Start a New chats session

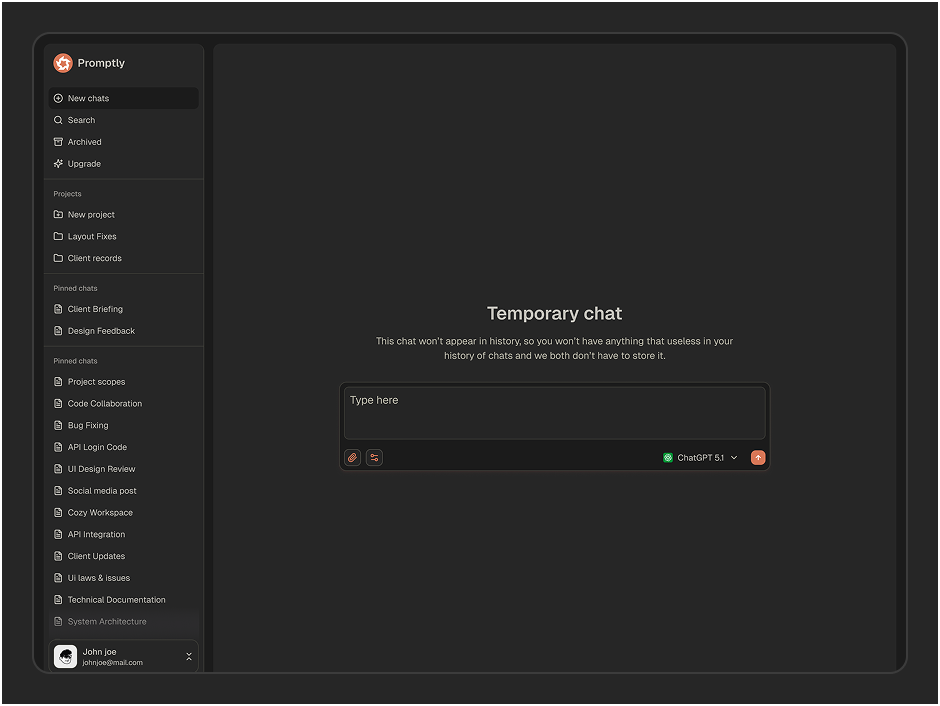click(123, 98)
